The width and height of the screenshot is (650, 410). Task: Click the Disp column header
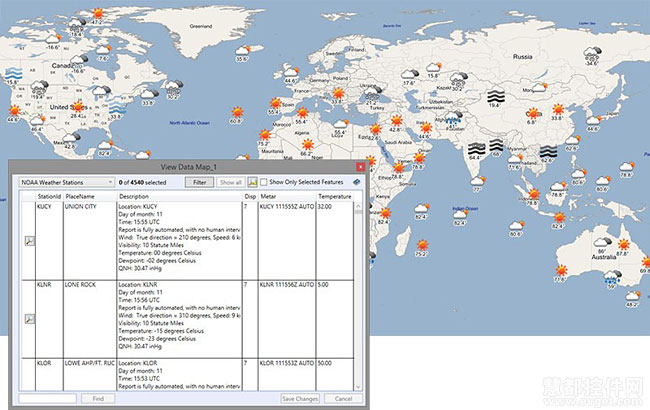(250, 197)
